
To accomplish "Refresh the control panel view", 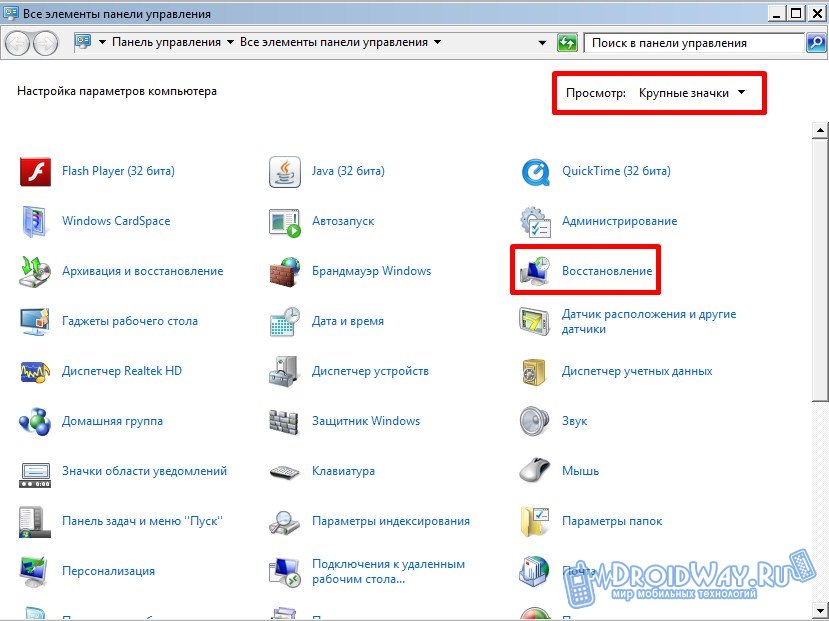I will coord(567,43).
